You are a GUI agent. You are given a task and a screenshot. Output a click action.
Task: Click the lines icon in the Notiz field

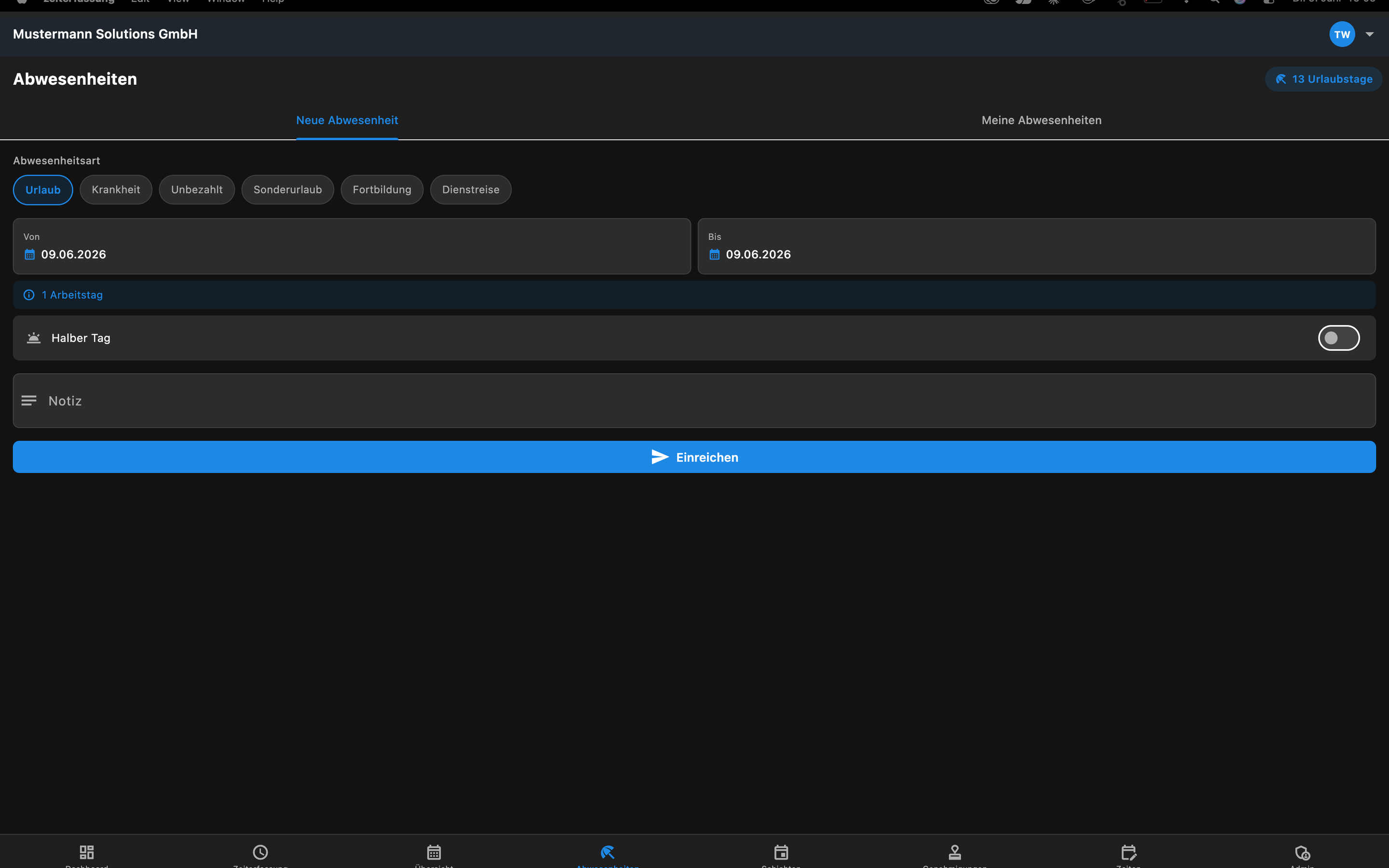pyautogui.click(x=29, y=401)
